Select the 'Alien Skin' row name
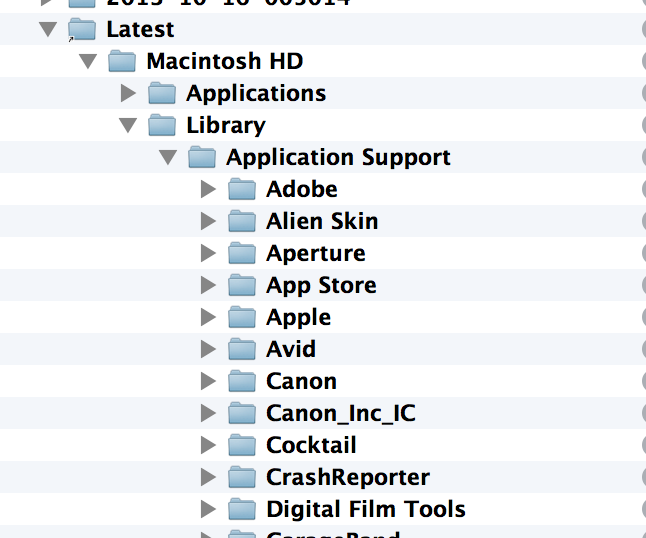 point(322,221)
